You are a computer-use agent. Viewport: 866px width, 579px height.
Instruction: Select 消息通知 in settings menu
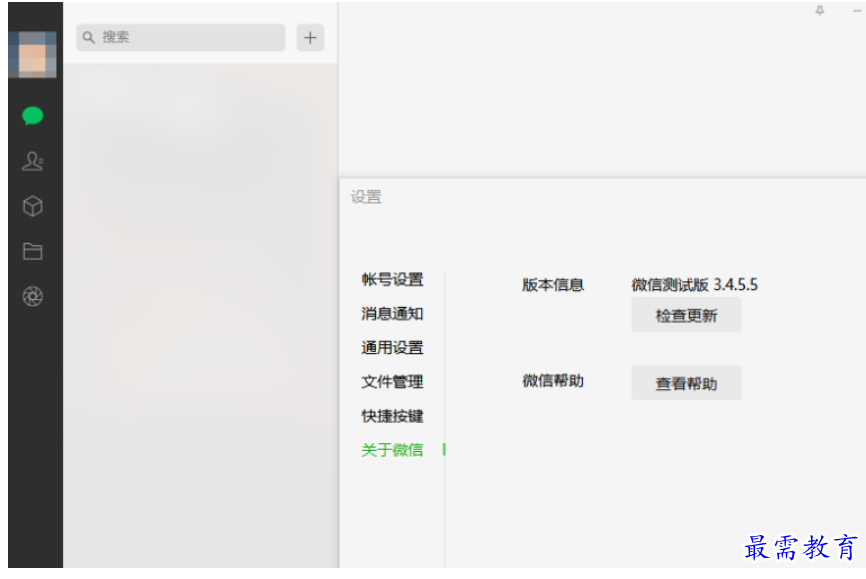tap(392, 314)
